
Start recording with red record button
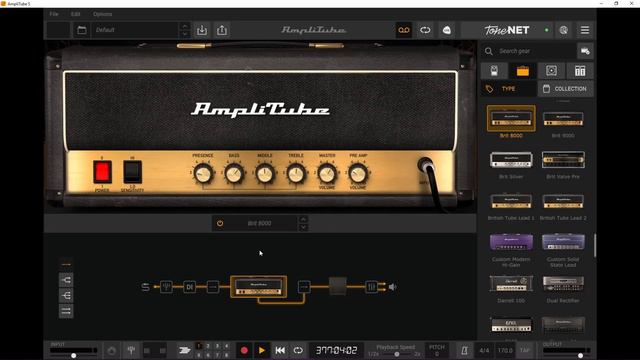244,350
